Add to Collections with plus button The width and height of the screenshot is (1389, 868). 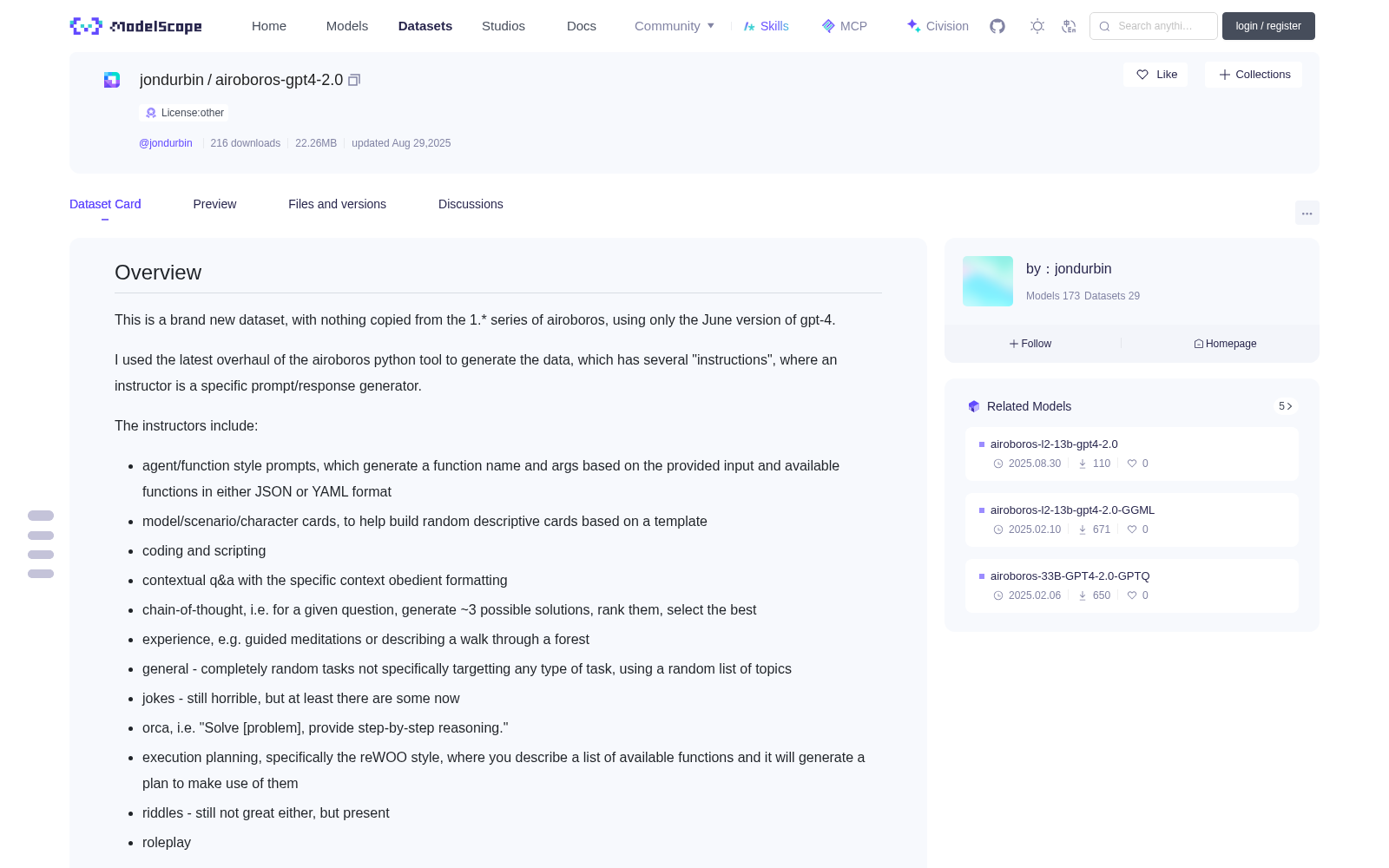point(1254,75)
